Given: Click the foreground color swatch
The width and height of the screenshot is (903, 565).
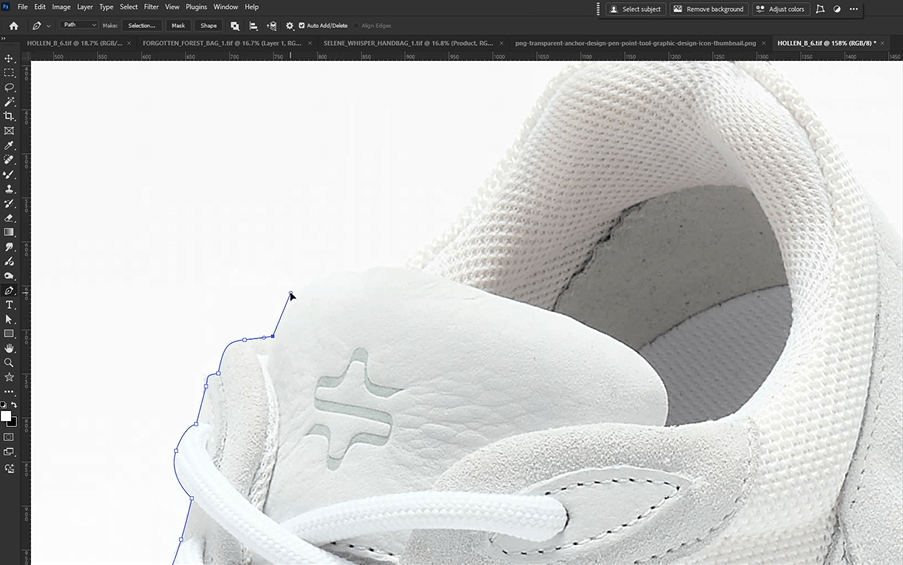Looking at the screenshot, I should (5, 415).
